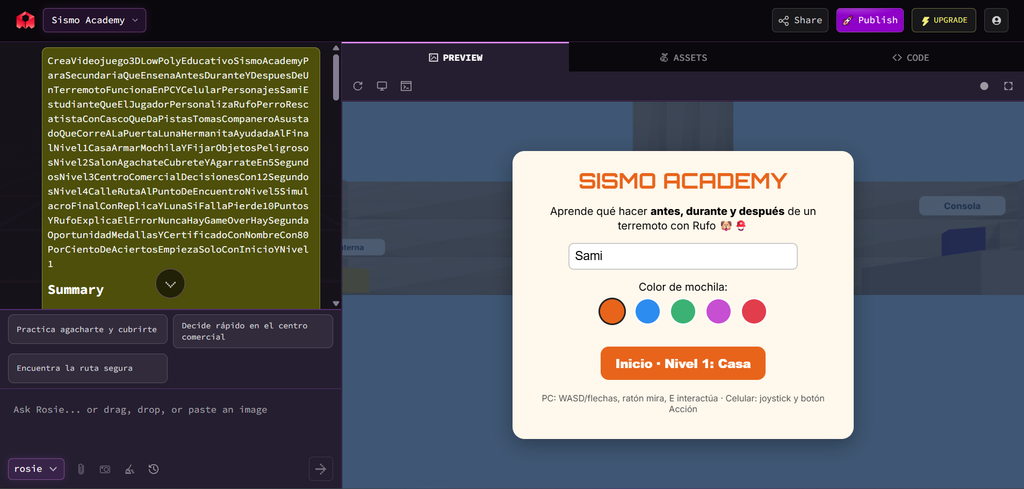
Task: Choose the purple backpack color
Action: 718,311
